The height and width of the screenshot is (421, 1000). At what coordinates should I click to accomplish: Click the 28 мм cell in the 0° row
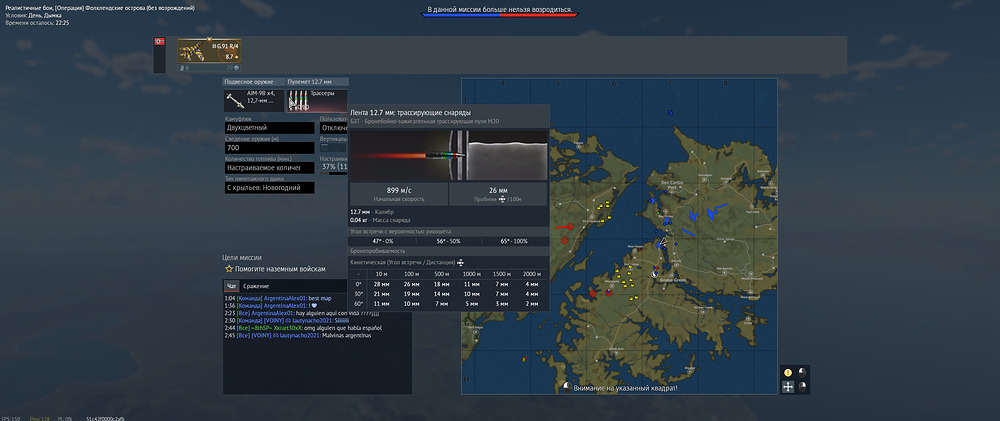381,283
